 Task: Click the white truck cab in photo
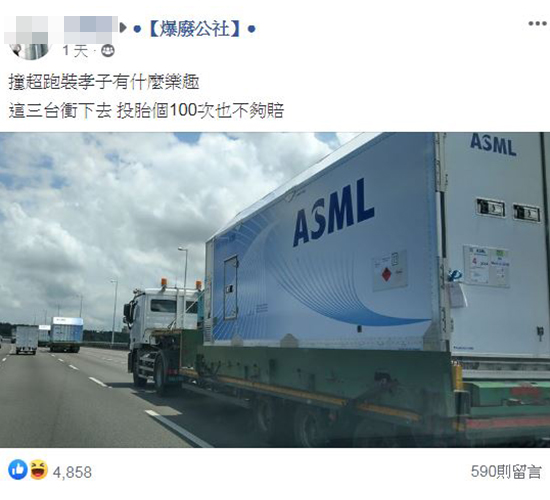161,316
